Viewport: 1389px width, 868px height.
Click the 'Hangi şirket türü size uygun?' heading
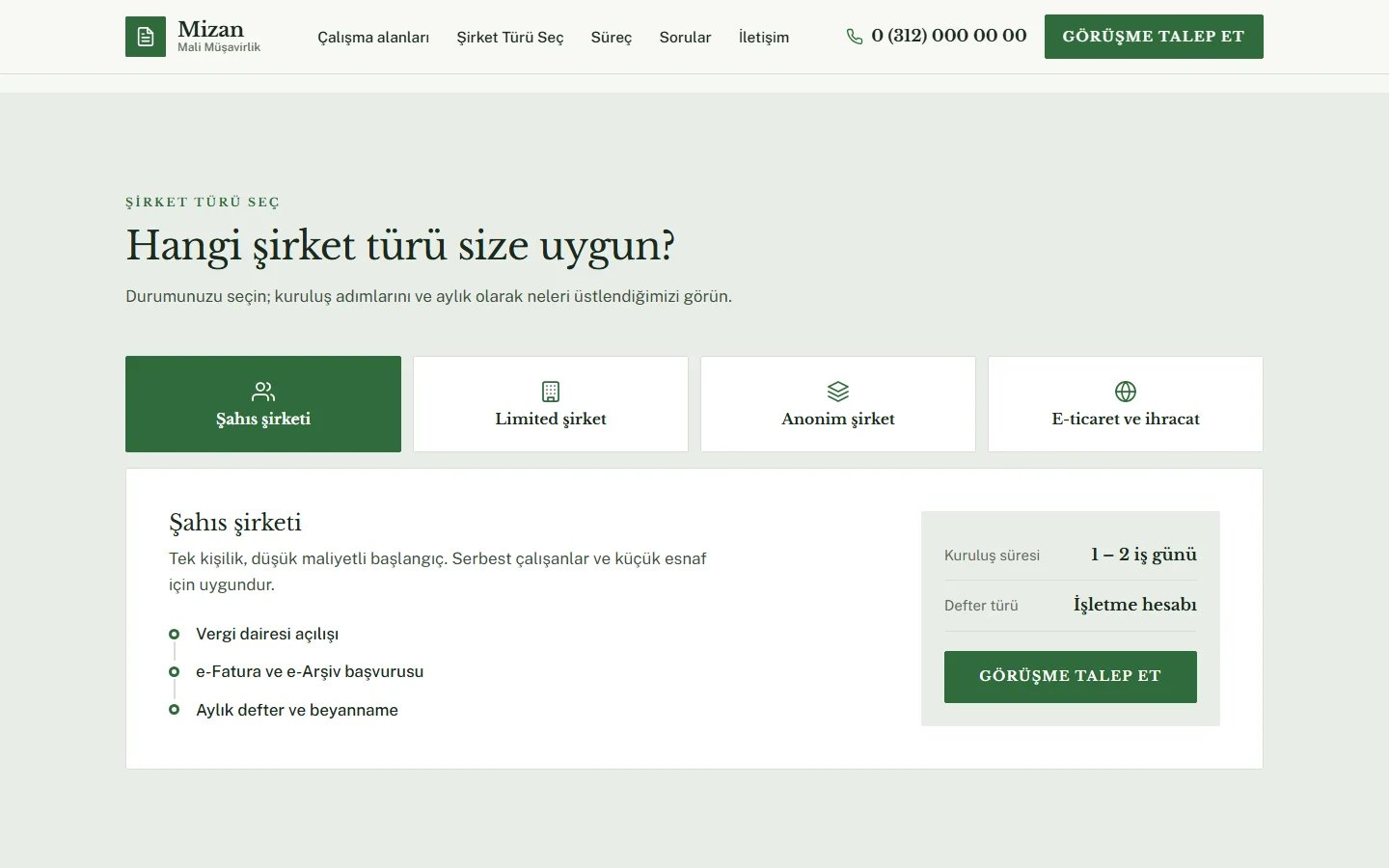point(400,246)
